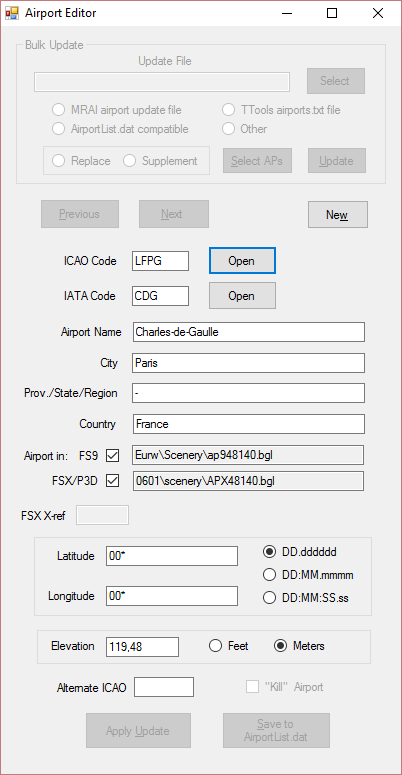Open airport by ICAO Code LFPG
This screenshot has width=402, height=775.
[x=242, y=261]
